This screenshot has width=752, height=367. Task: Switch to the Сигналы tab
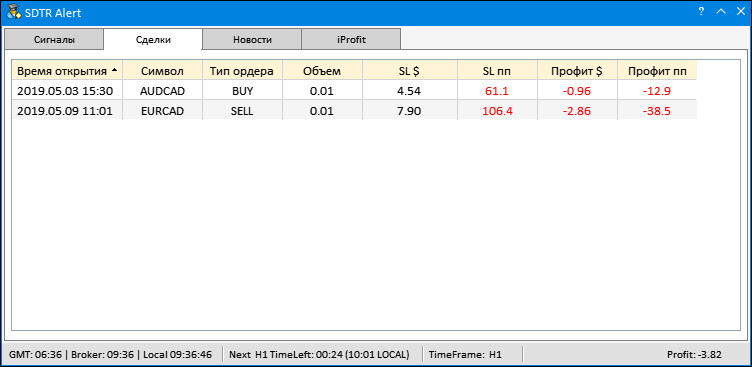point(54,39)
